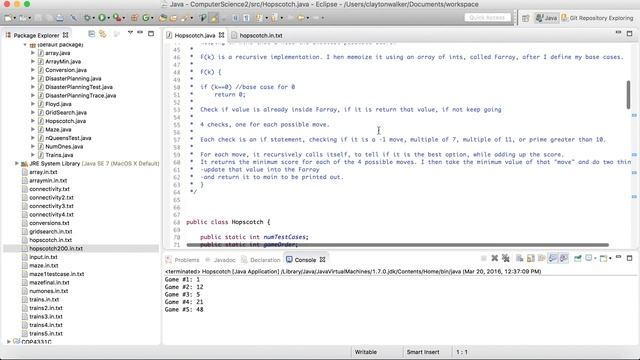Viewport: 640px width, 360px height.
Task: Click the Print toolbar icon
Action: pos(60,18)
